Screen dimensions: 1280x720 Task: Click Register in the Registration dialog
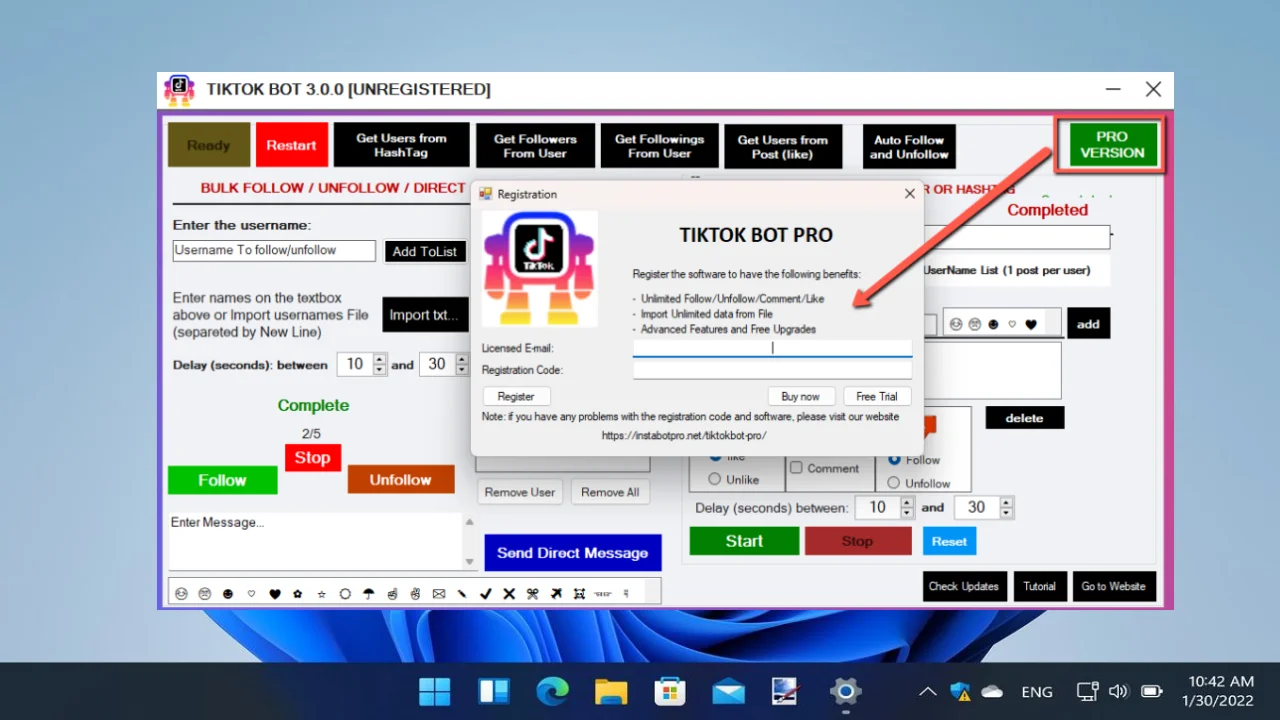516,396
